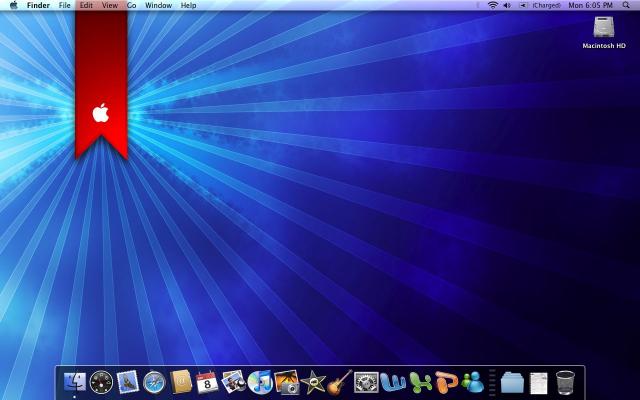Screen dimensions: 640x400
Task: Select the Macintosh HD drive icon
Action: point(604,27)
